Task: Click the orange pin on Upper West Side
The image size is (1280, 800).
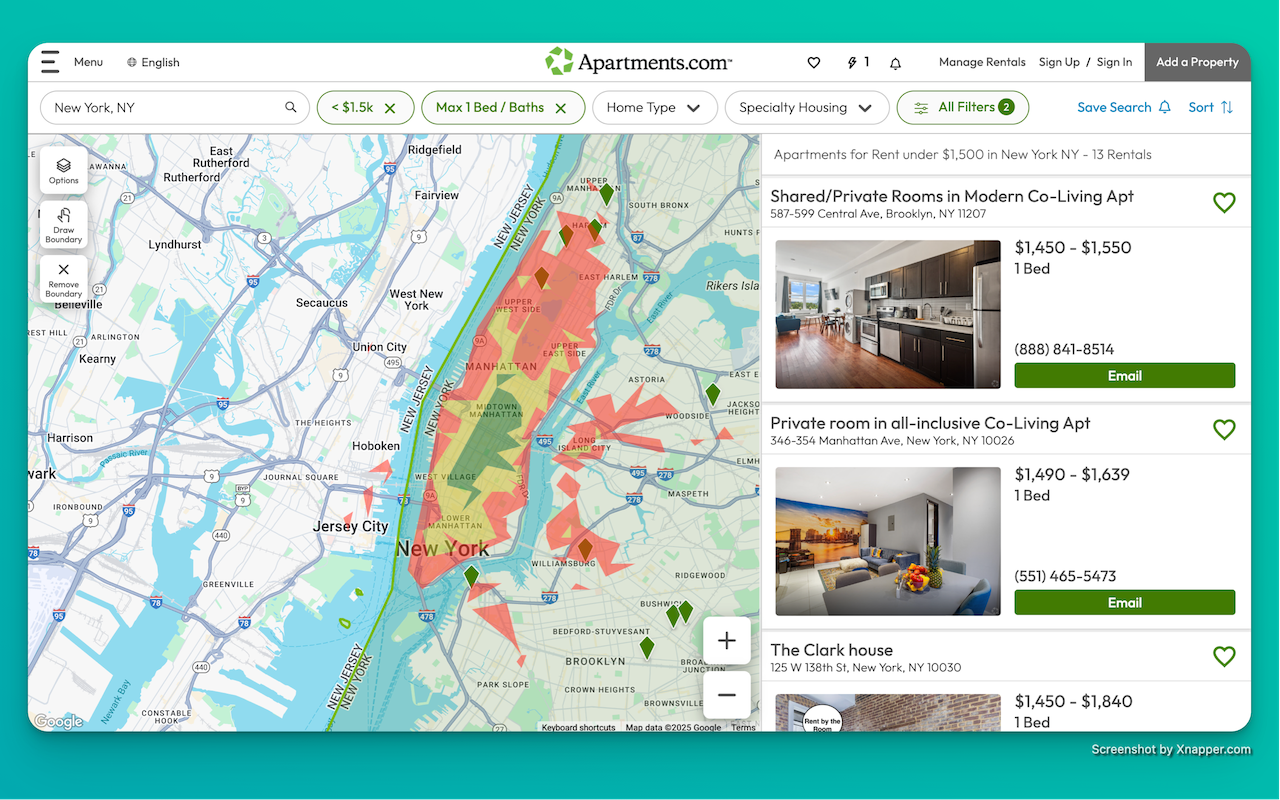Action: [x=541, y=277]
